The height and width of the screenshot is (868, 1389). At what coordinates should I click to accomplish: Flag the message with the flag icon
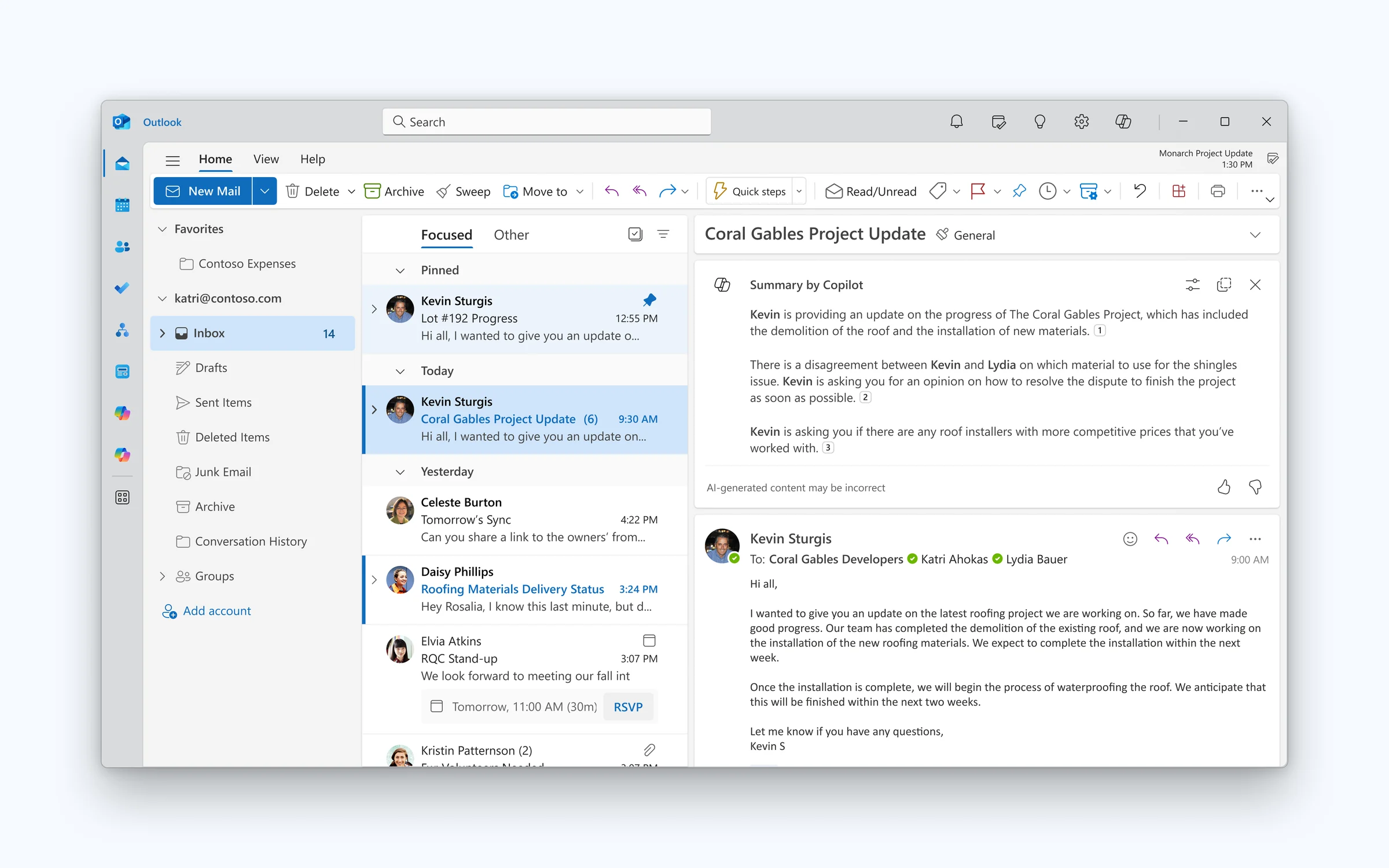click(x=978, y=191)
